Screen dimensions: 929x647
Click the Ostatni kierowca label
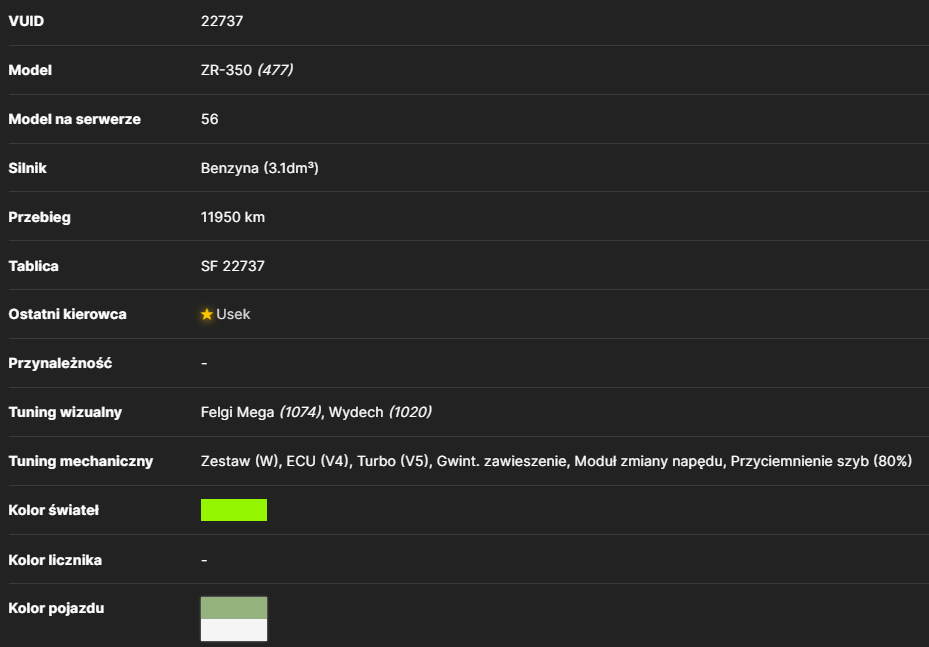[x=68, y=315]
